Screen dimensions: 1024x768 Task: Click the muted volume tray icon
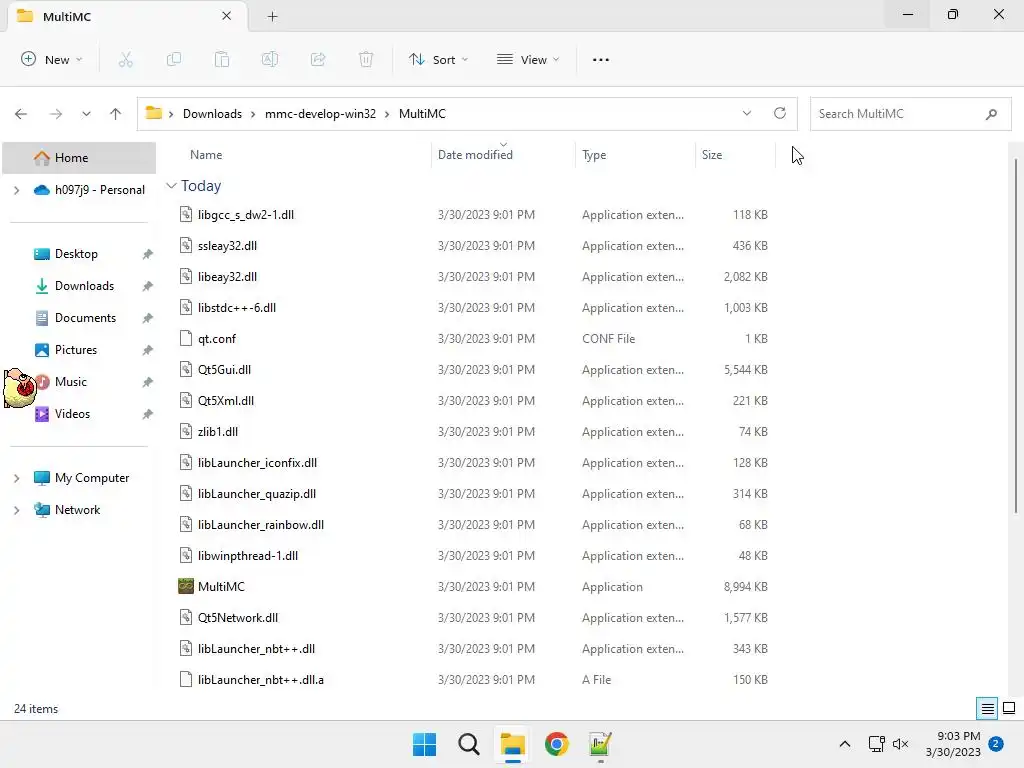click(x=901, y=744)
